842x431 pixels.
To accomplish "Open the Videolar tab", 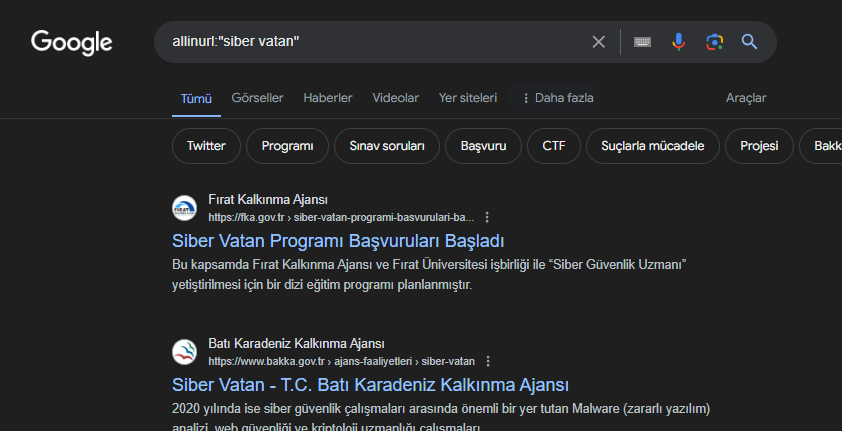I will pos(395,98).
